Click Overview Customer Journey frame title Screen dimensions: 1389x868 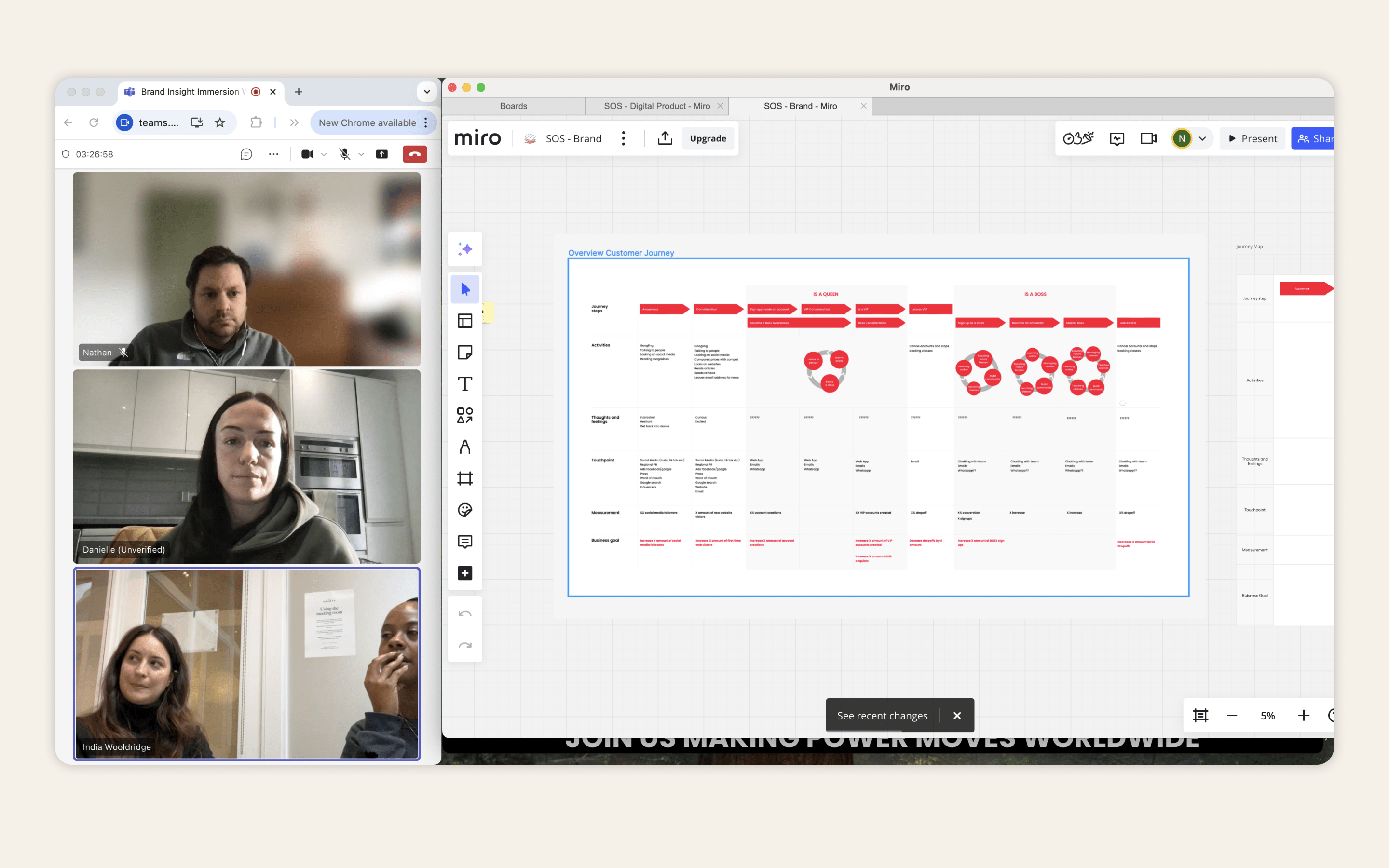pos(620,253)
